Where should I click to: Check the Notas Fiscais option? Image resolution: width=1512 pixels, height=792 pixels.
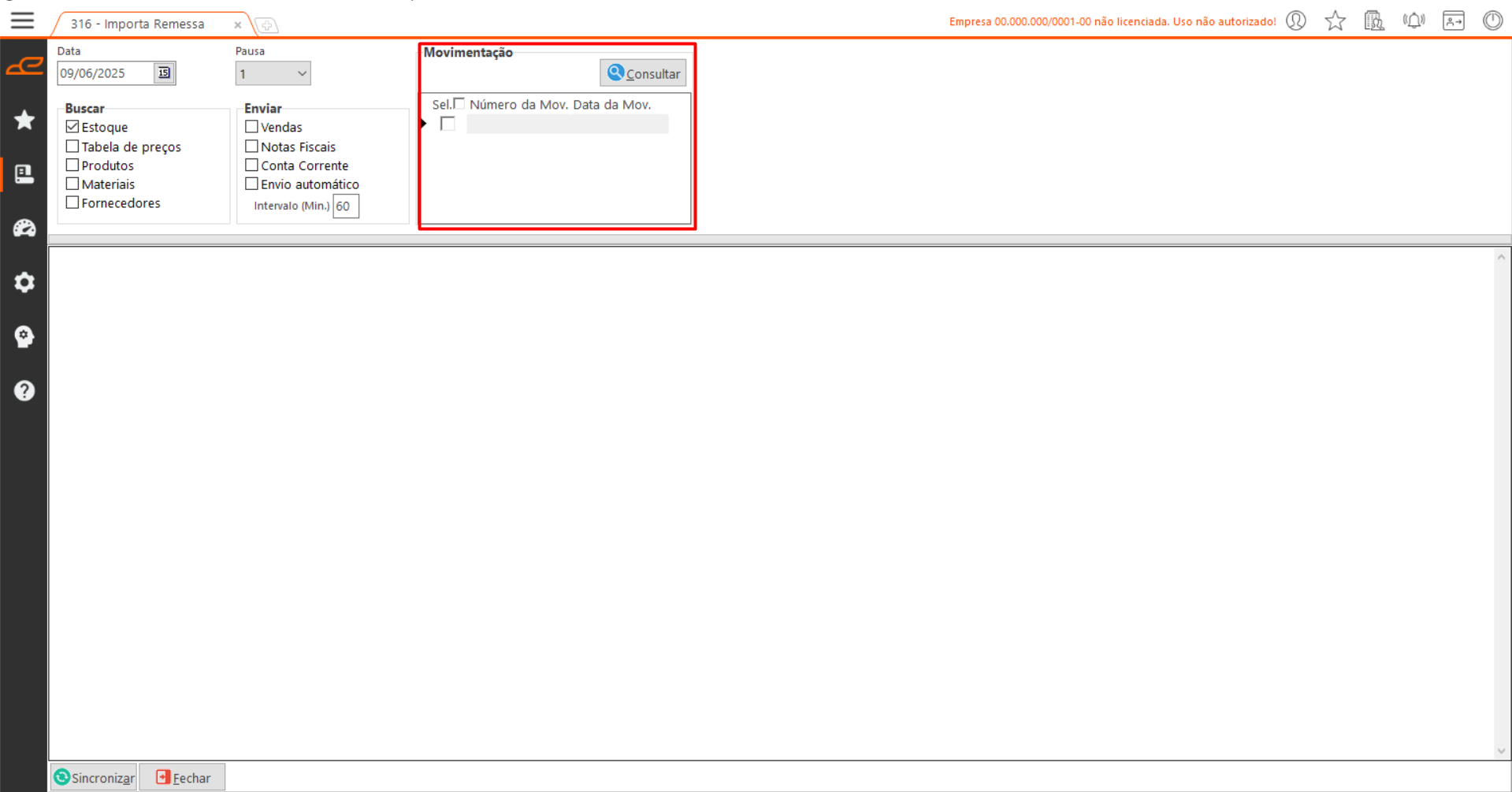252,147
